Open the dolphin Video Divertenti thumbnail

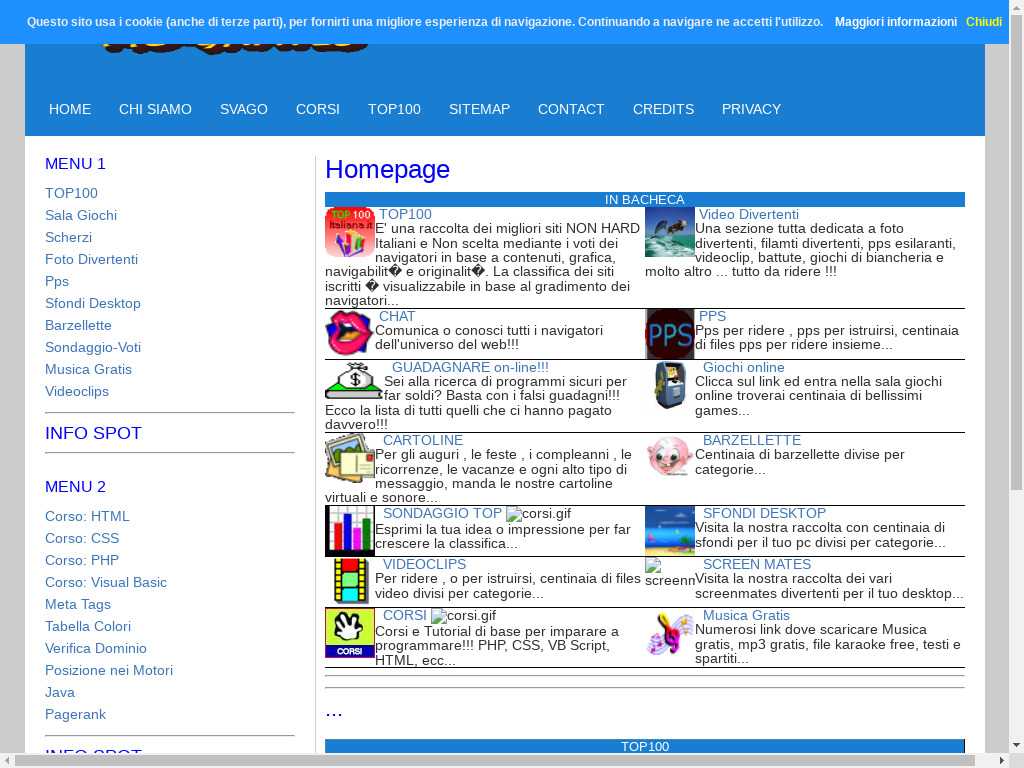point(669,232)
